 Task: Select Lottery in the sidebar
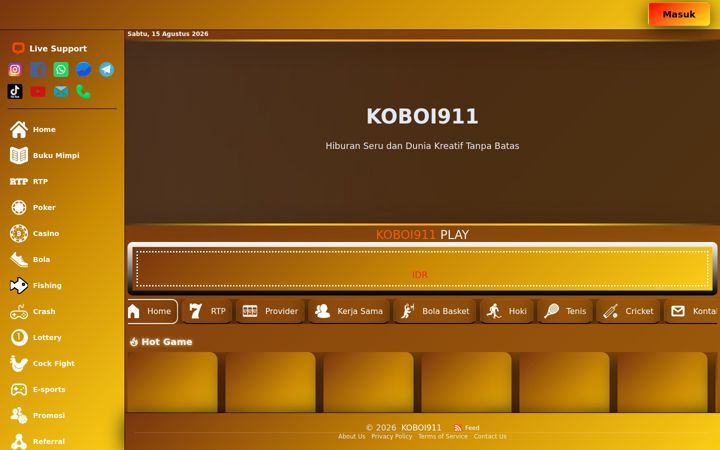point(36,338)
